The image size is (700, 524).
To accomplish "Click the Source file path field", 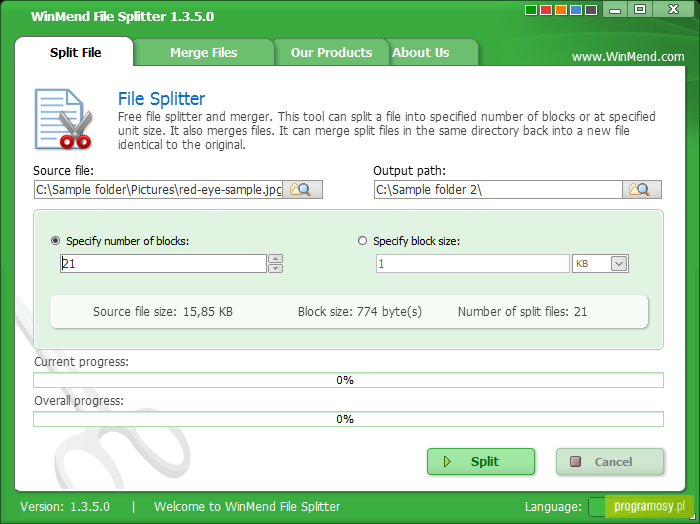I will click(x=158, y=190).
